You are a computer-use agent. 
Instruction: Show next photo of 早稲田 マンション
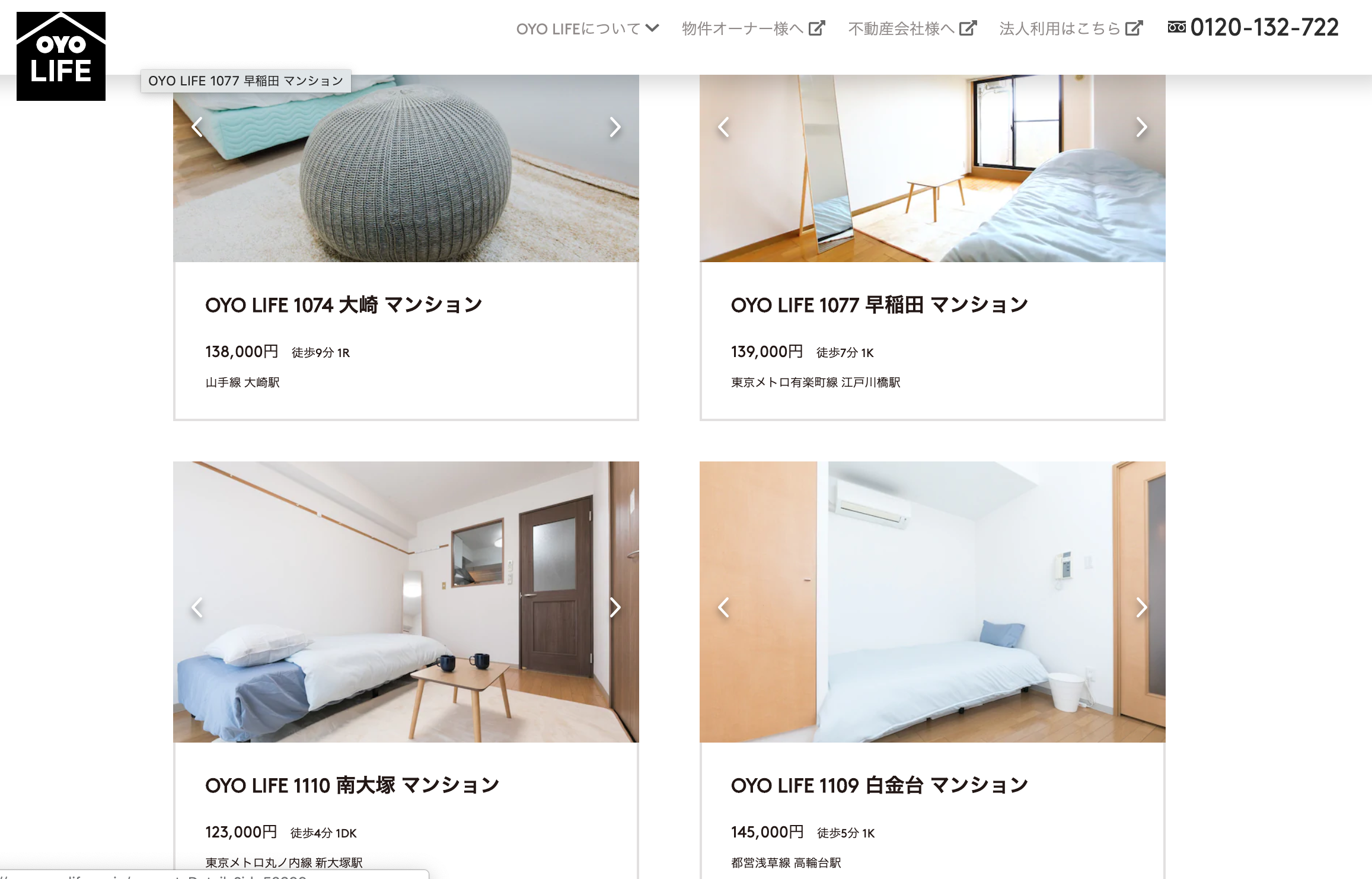tap(1141, 127)
